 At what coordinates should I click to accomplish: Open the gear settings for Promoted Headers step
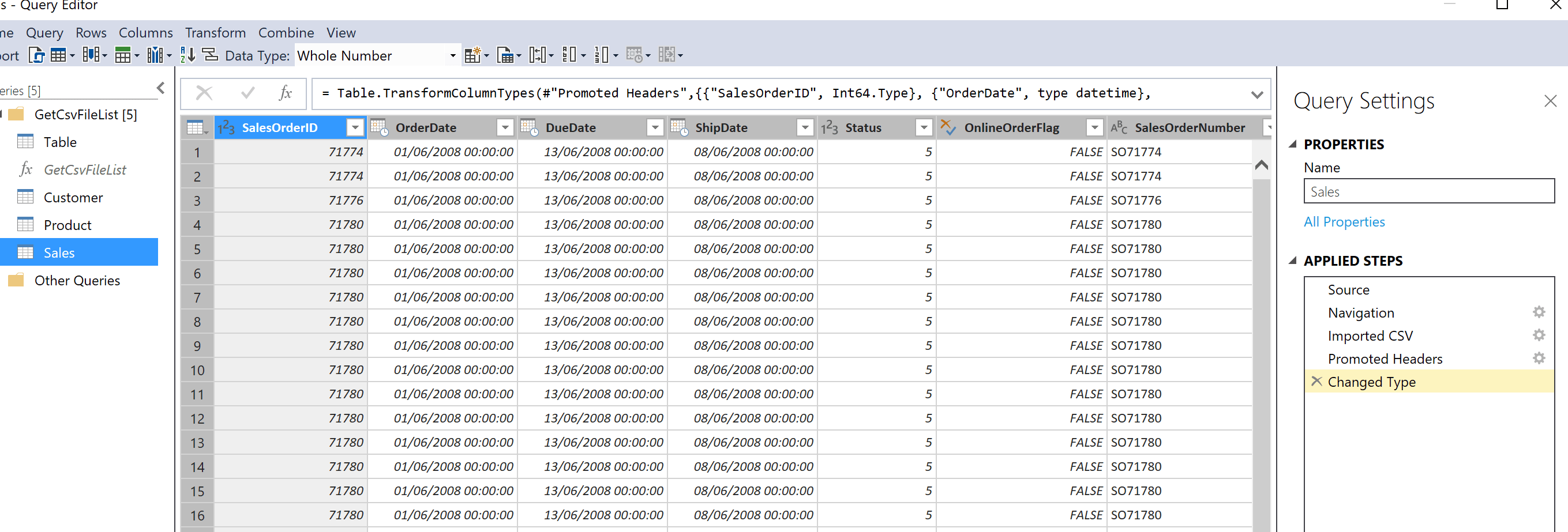click(x=1539, y=358)
